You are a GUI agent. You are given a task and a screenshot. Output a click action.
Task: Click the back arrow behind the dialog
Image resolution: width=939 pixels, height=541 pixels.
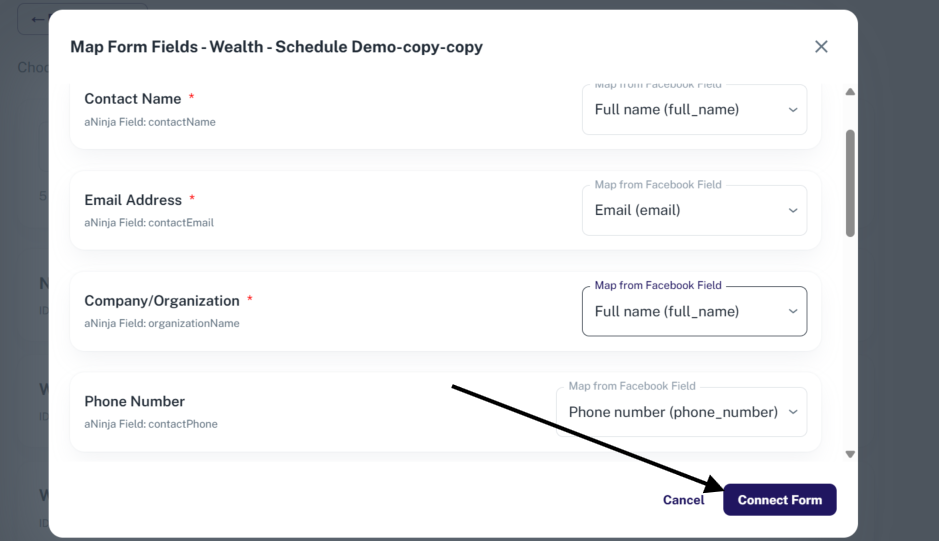click(x=38, y=19)
